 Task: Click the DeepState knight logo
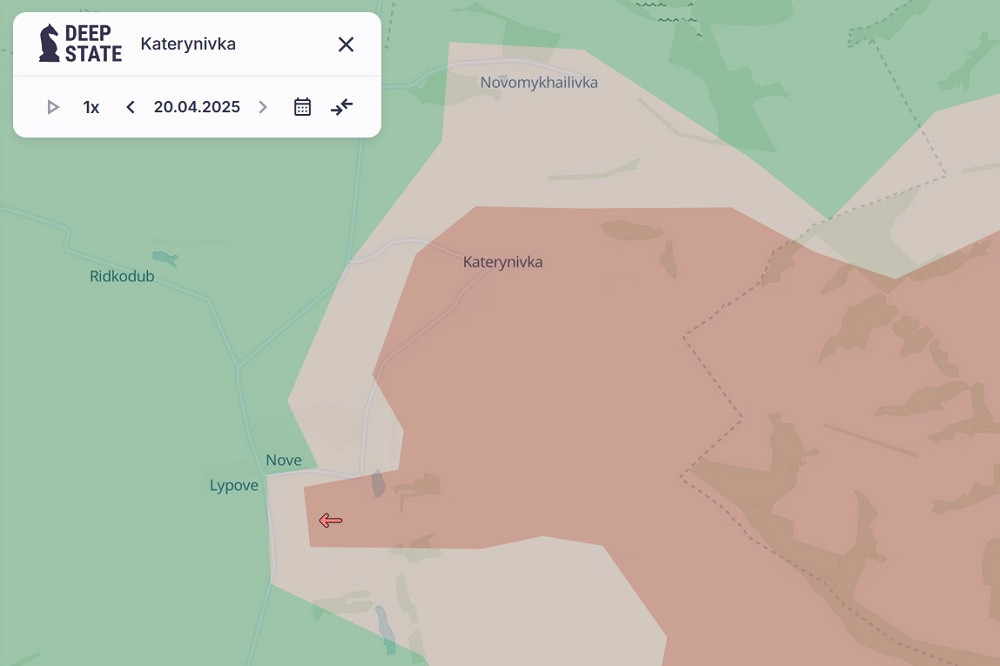50,44
